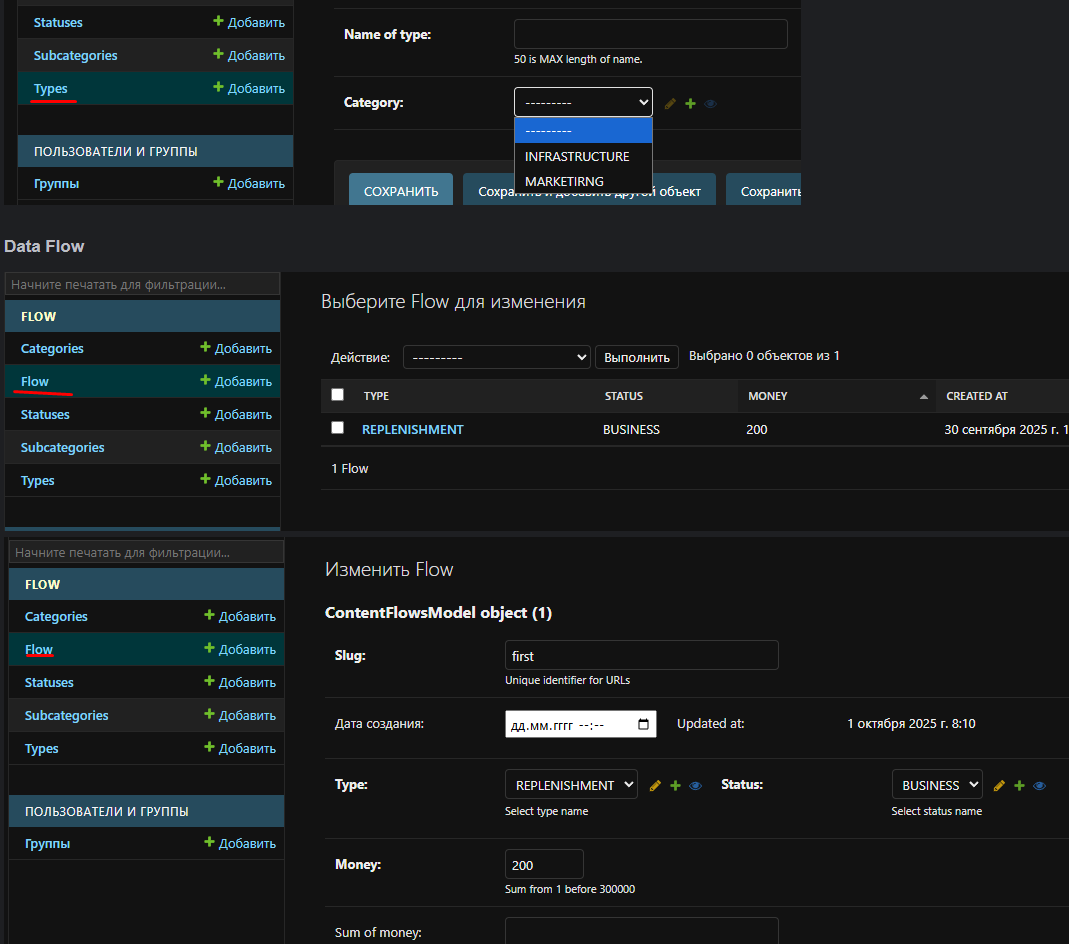Screen dimensions: 1069x944
Task: Click Добавить next to Flow in Изменить Flow sidebar
Action: (x=240, y=649)
